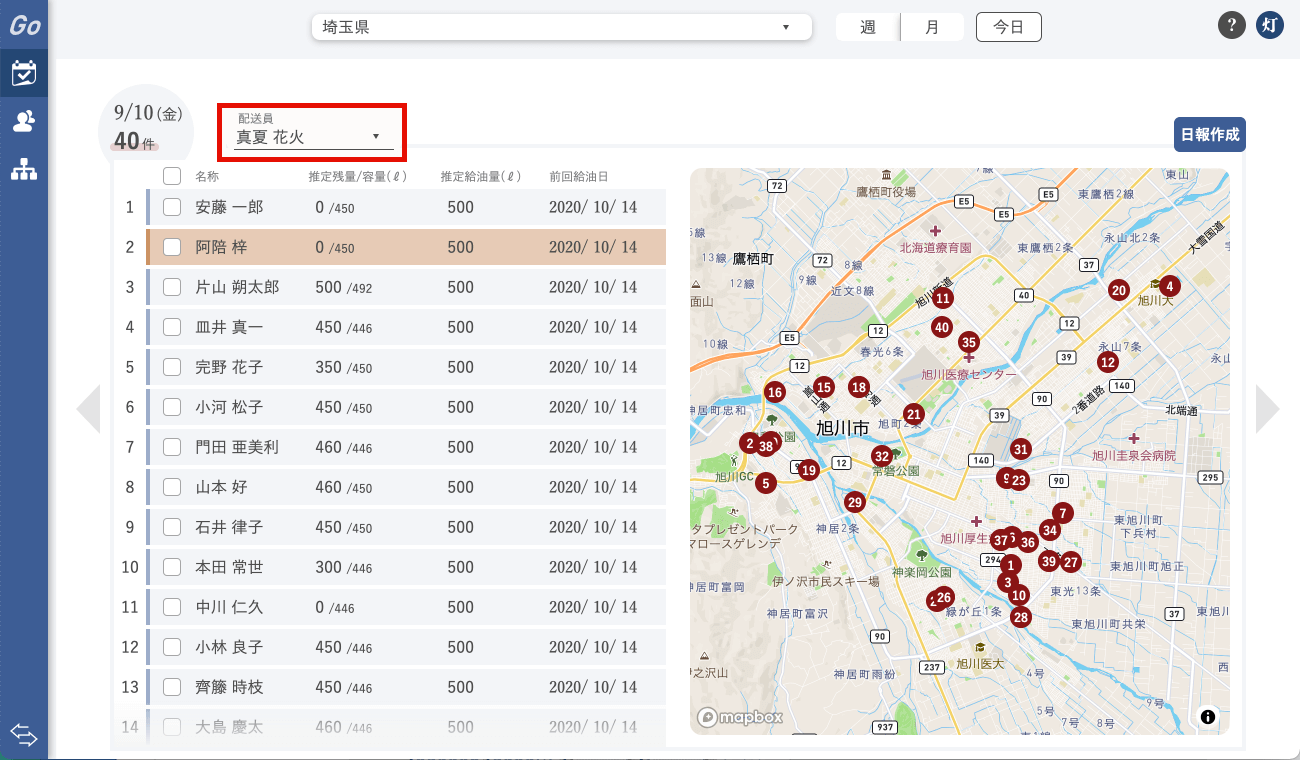Select map marker 4
This screenshot has height=760, width=1300.
click(x=1169, y=286)
